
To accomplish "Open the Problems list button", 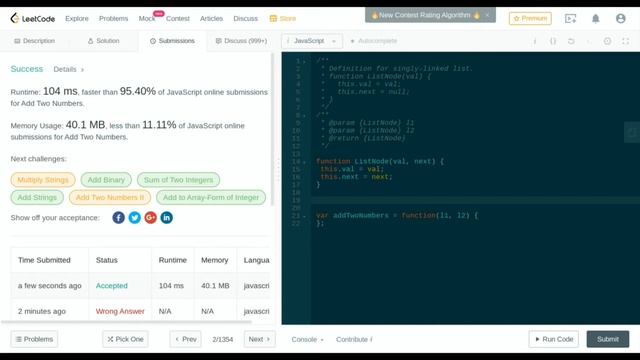I will coord(34,339).
